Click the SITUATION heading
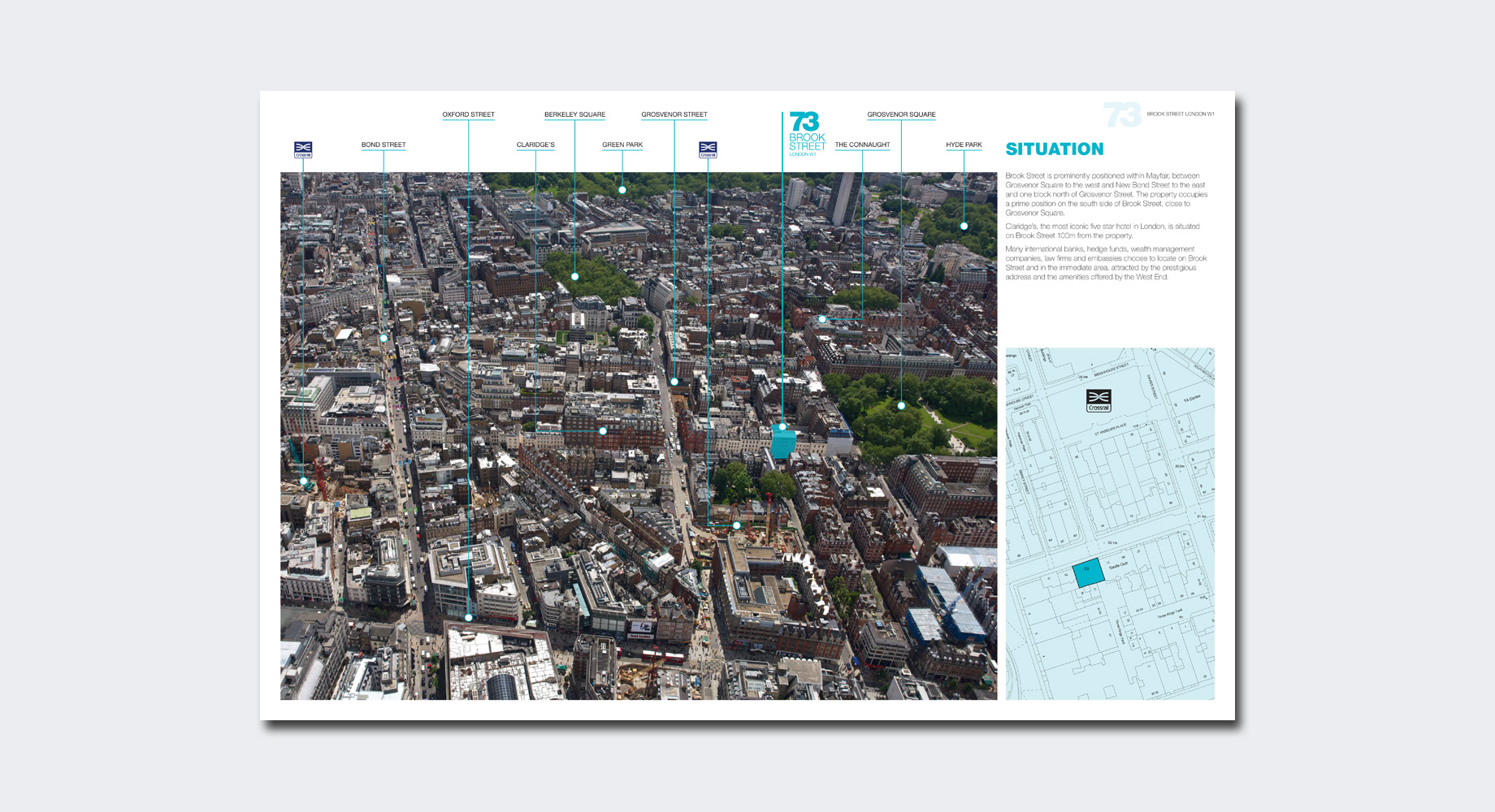Screen dimensions: 1495x812 [x=1055, y=149]
